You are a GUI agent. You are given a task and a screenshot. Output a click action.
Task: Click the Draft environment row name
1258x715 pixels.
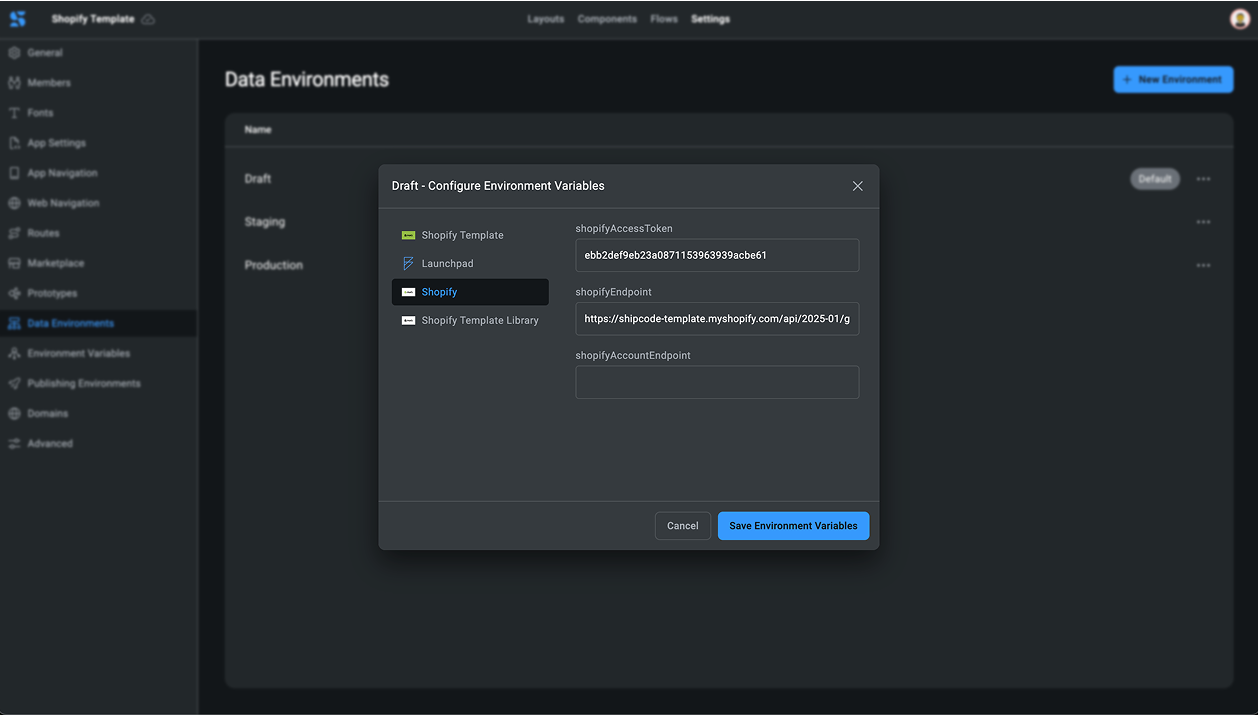click(258, 179)
